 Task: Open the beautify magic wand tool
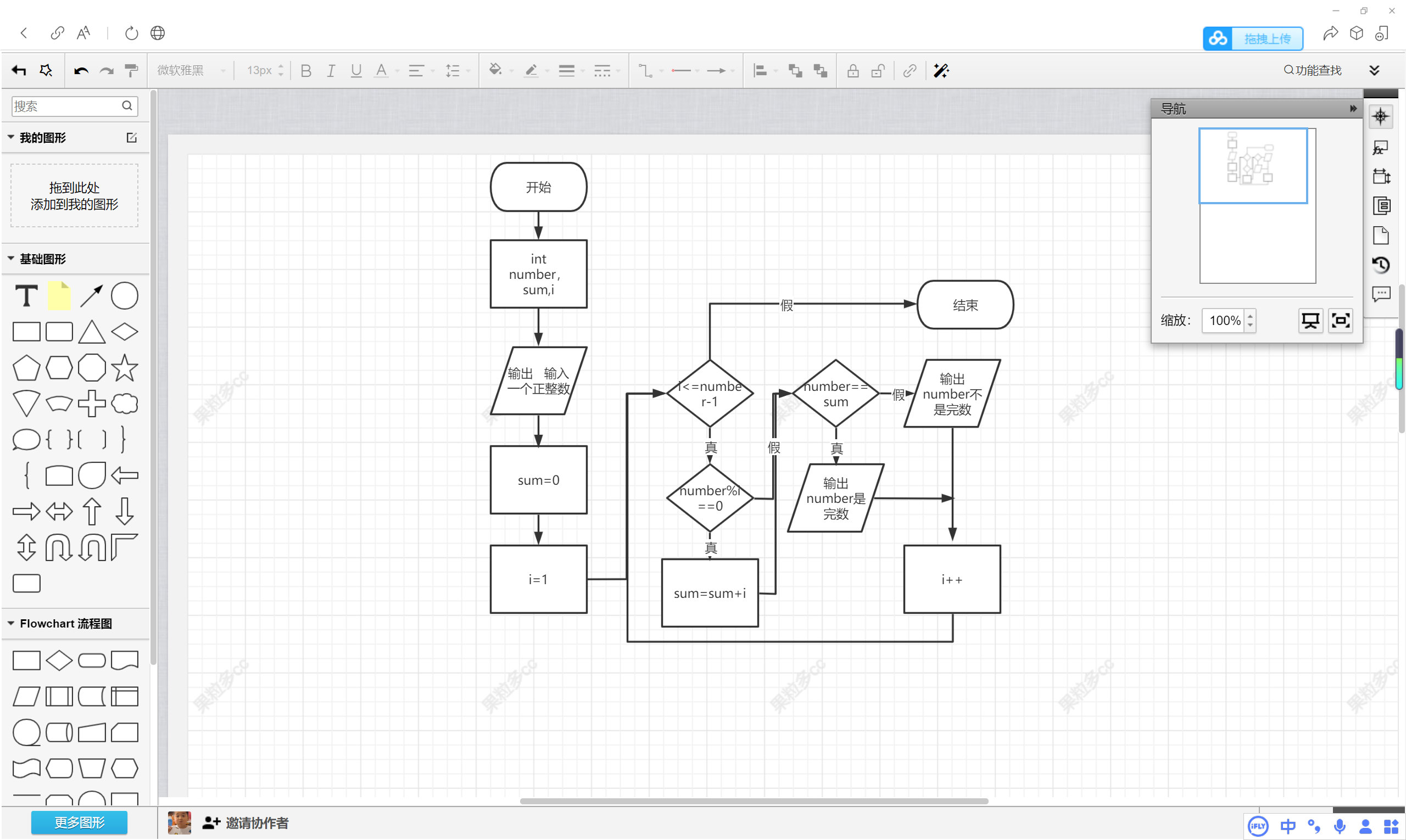pos(941,70)
